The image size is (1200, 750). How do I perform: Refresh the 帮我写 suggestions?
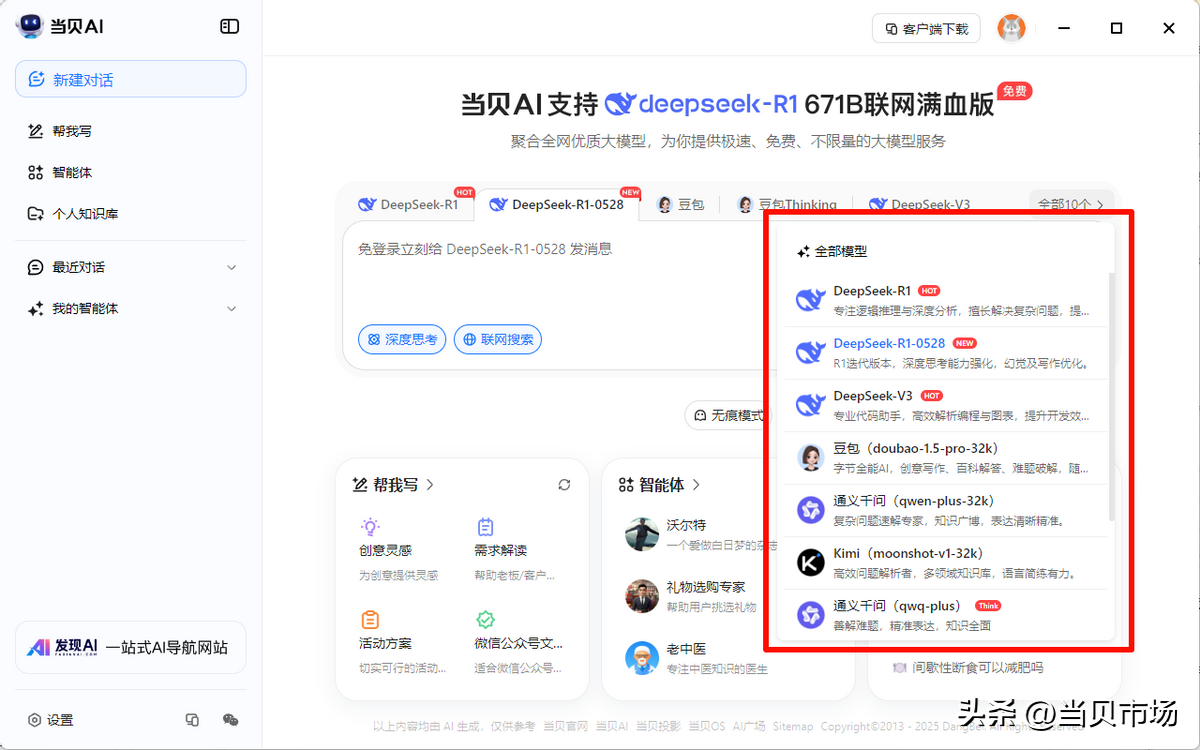click(564, 485)
